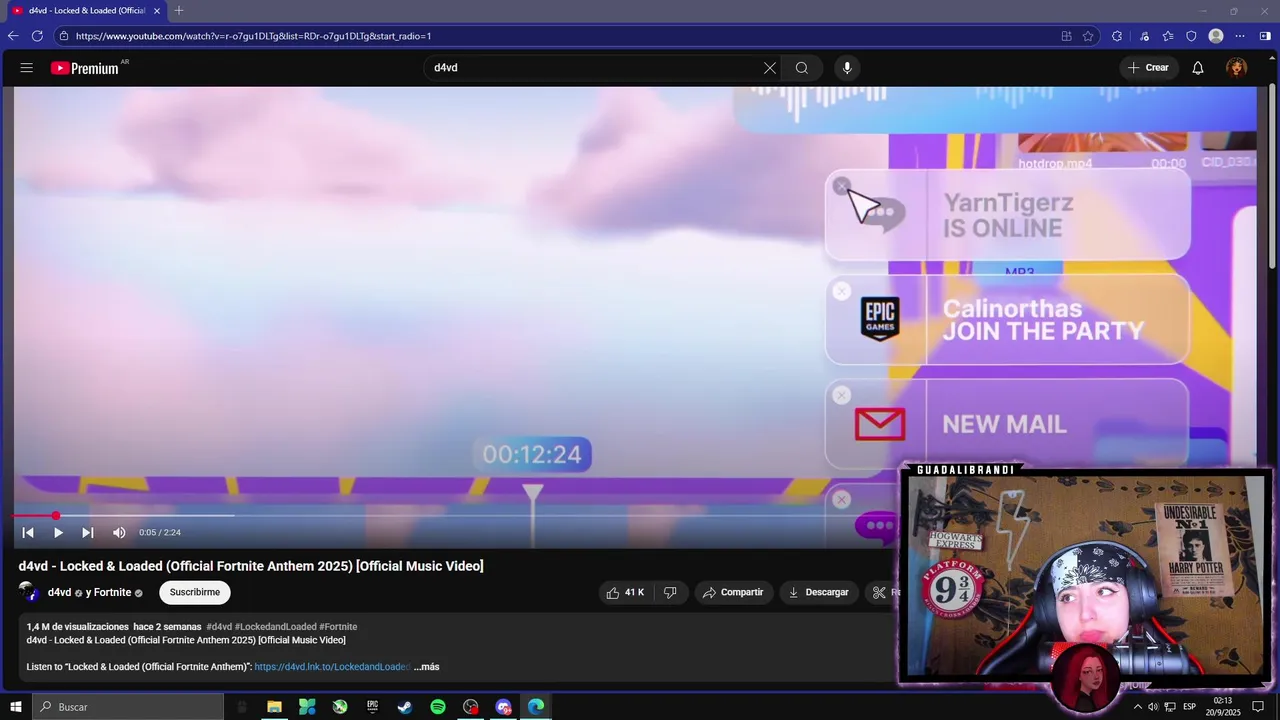Start voice search with microphone
The width and height of the screenshot is (1280, 720).
click(x=847, y=68)
